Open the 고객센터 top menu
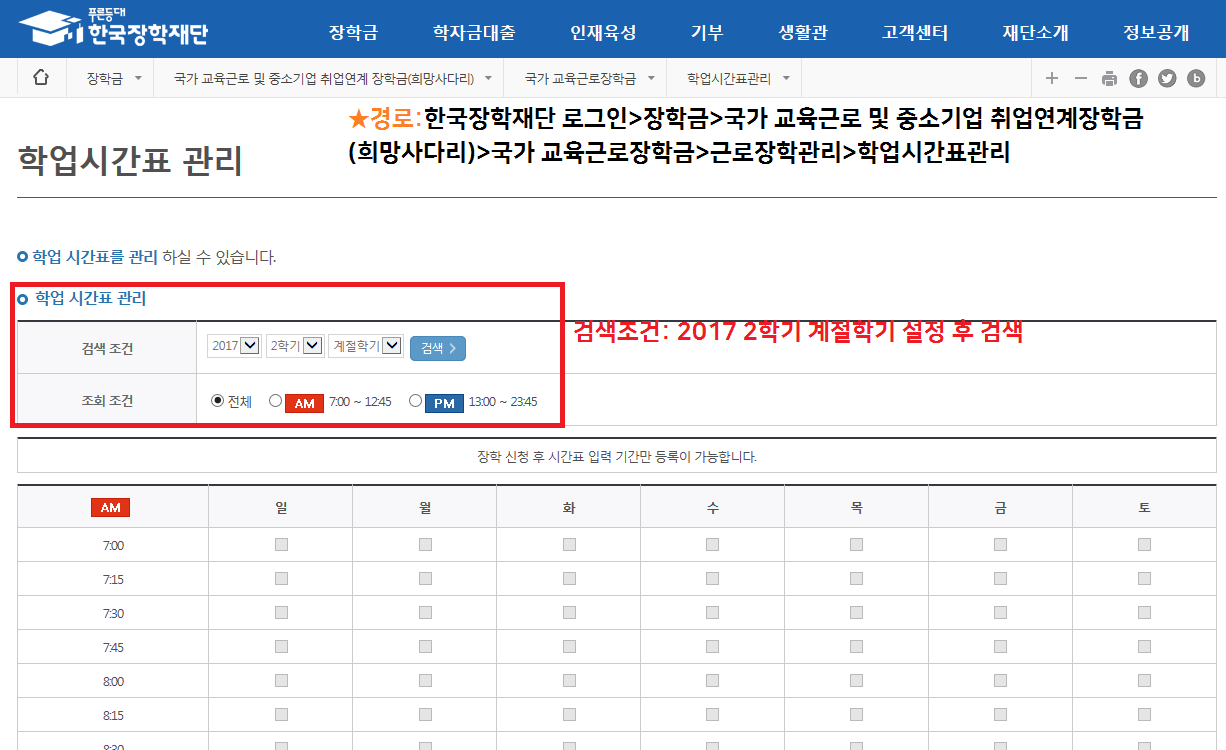Screen dimensions: 1226x750 pos(914,32)
